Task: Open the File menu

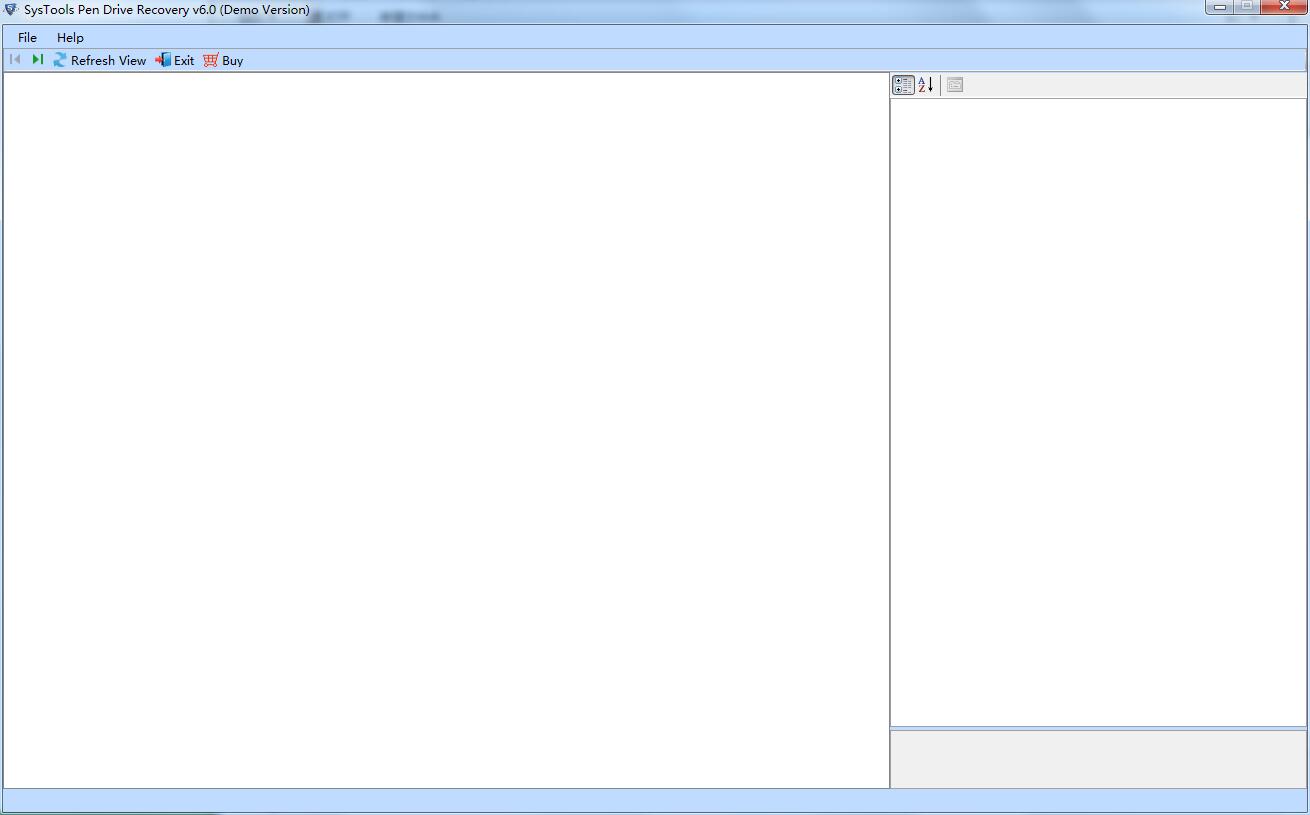Action: tap(27, 37)
